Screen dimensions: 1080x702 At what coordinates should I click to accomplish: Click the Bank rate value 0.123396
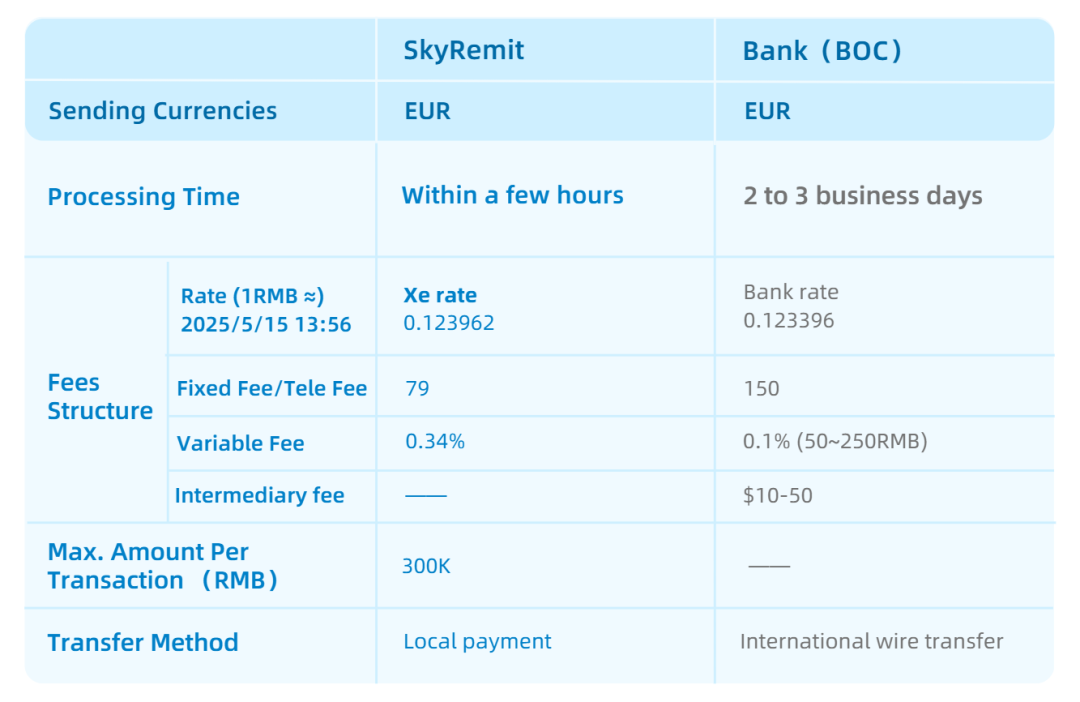tap(789, 320)
